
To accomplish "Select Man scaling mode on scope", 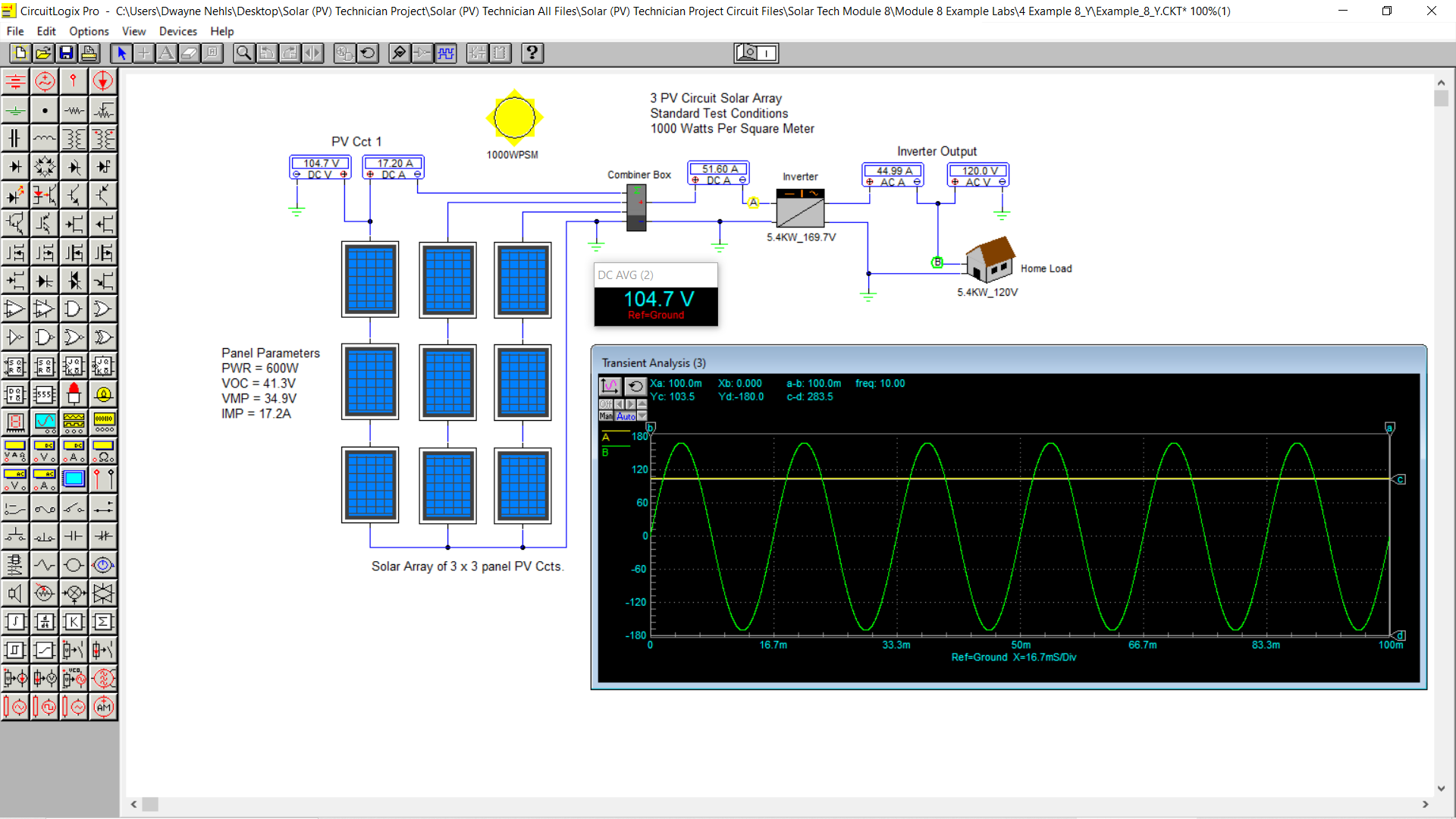I will [x=606, y=416].
